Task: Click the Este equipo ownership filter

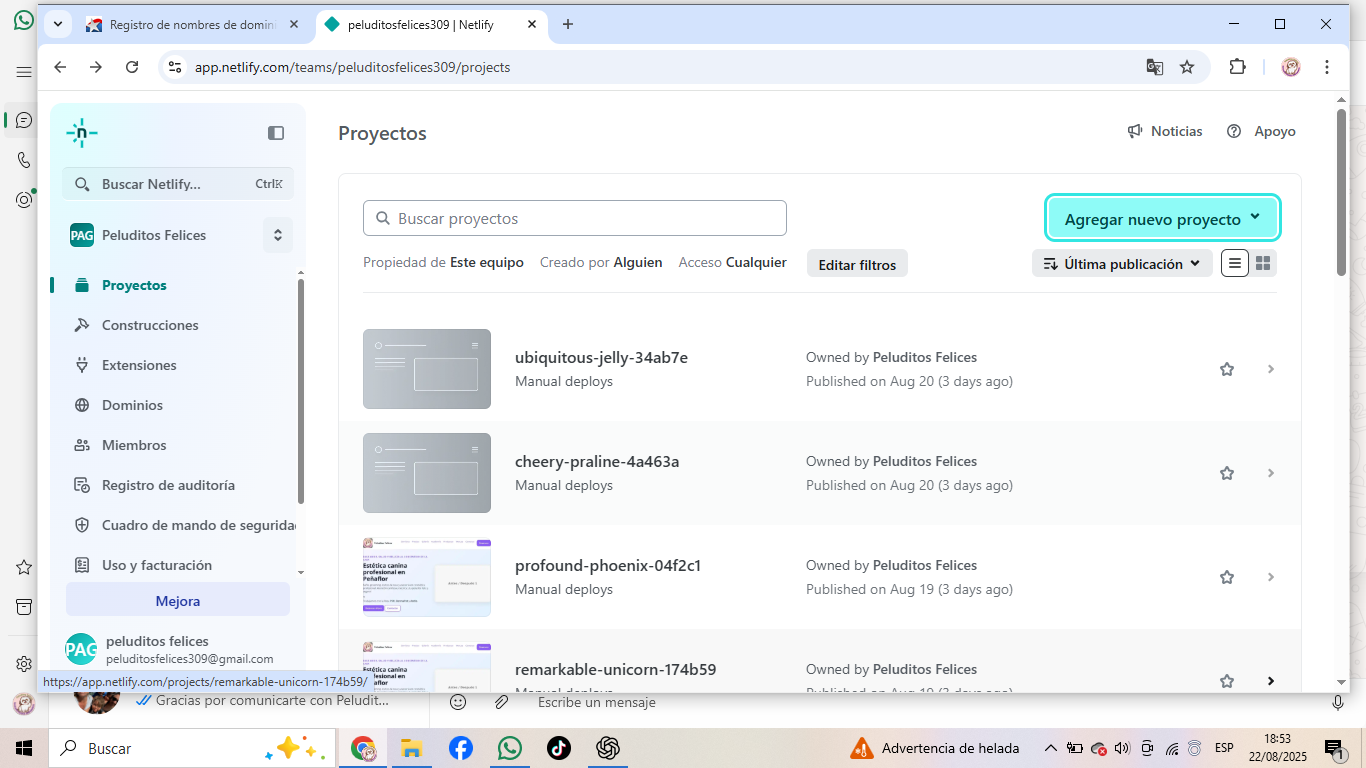Action: [443, 262]
